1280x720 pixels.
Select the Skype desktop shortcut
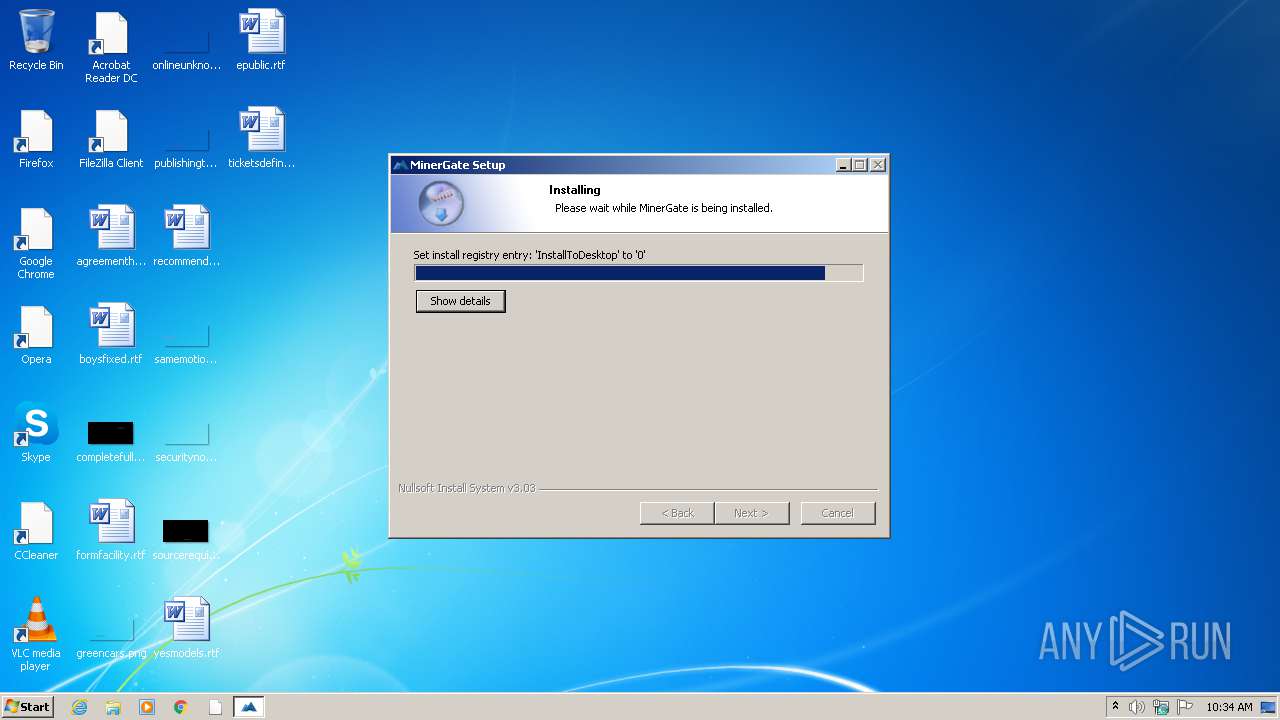tap(36, 432)
